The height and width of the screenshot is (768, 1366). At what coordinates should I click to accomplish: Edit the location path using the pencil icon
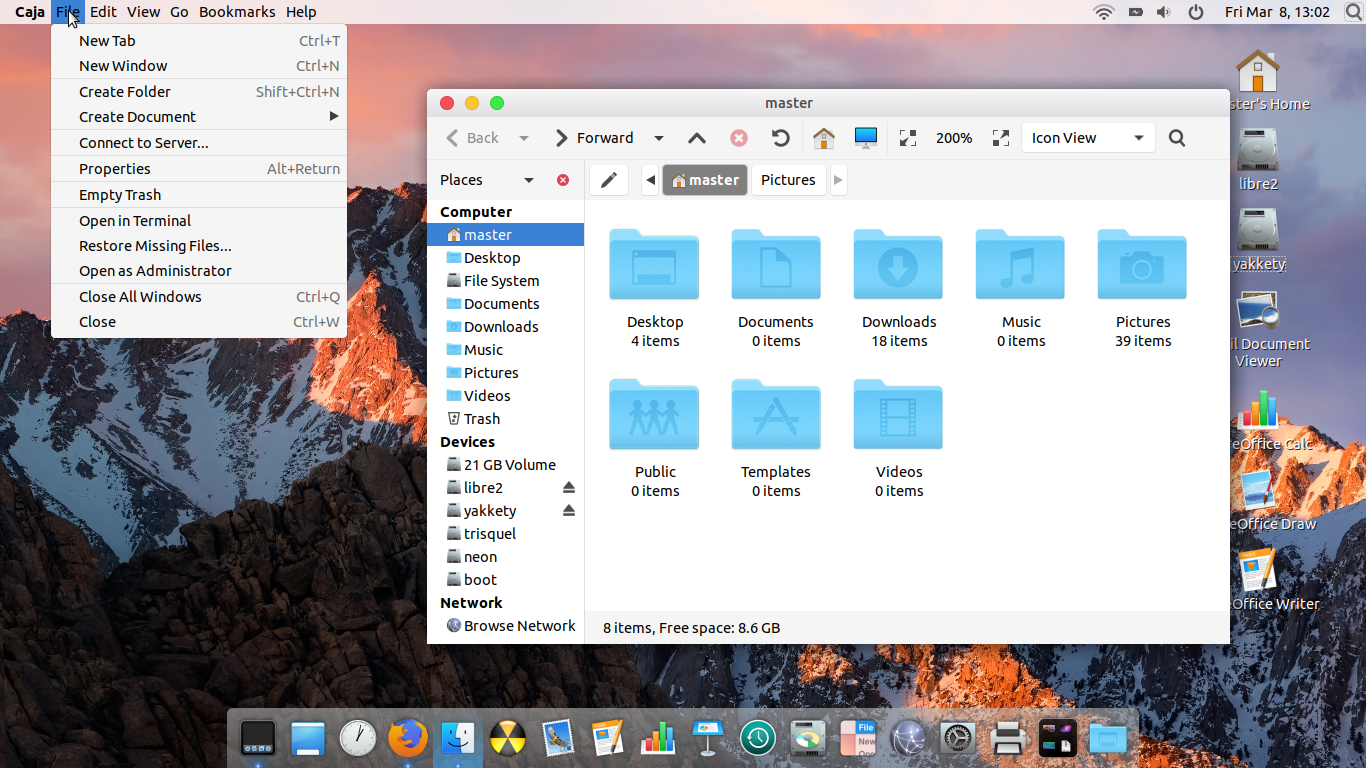(x=608, y=180)
